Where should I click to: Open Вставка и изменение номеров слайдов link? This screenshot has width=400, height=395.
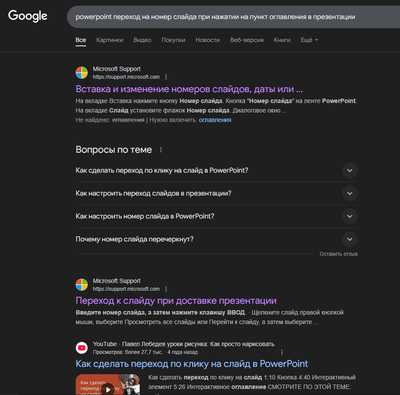189,89
